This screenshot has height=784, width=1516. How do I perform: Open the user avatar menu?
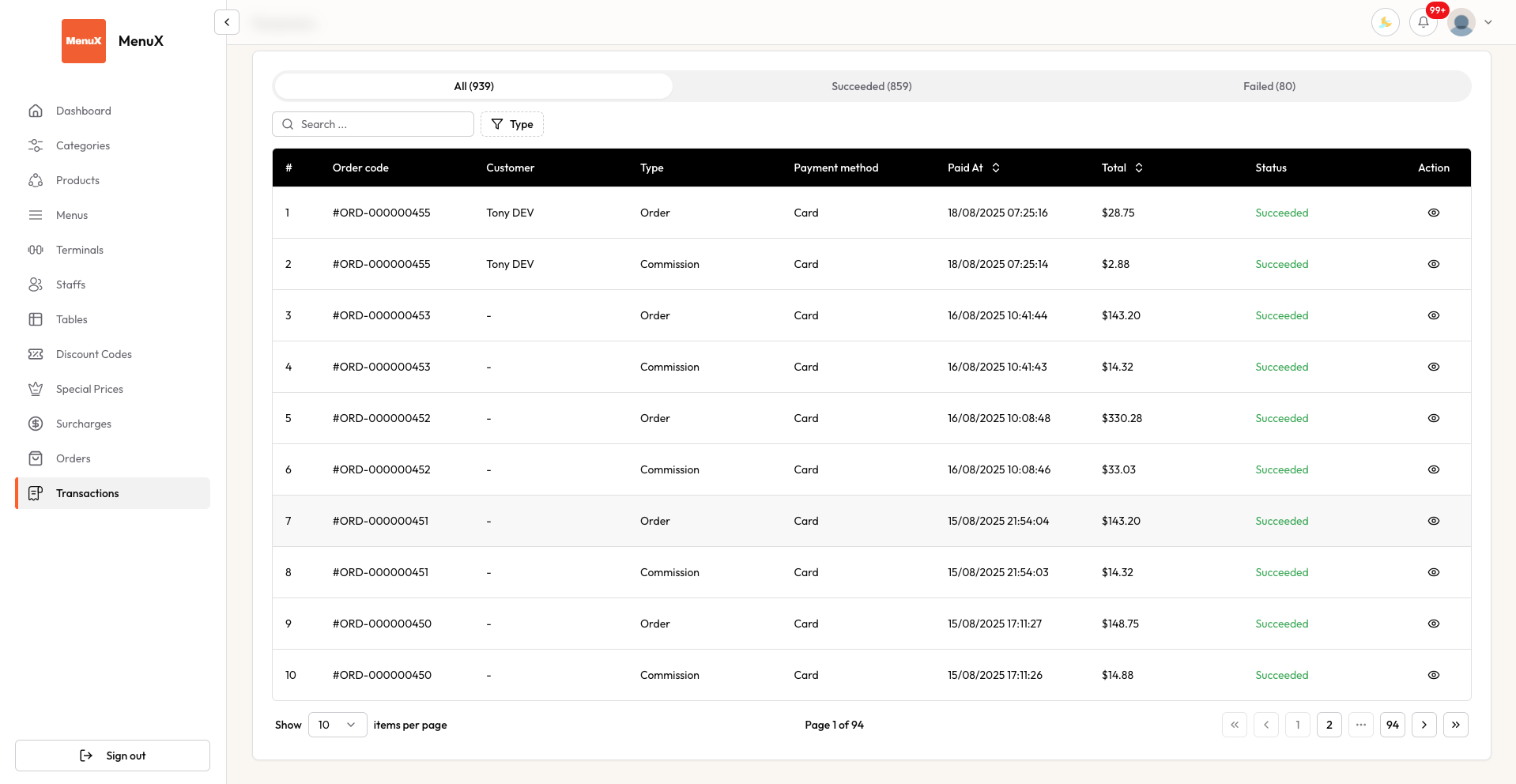(x=1461, y=22)
